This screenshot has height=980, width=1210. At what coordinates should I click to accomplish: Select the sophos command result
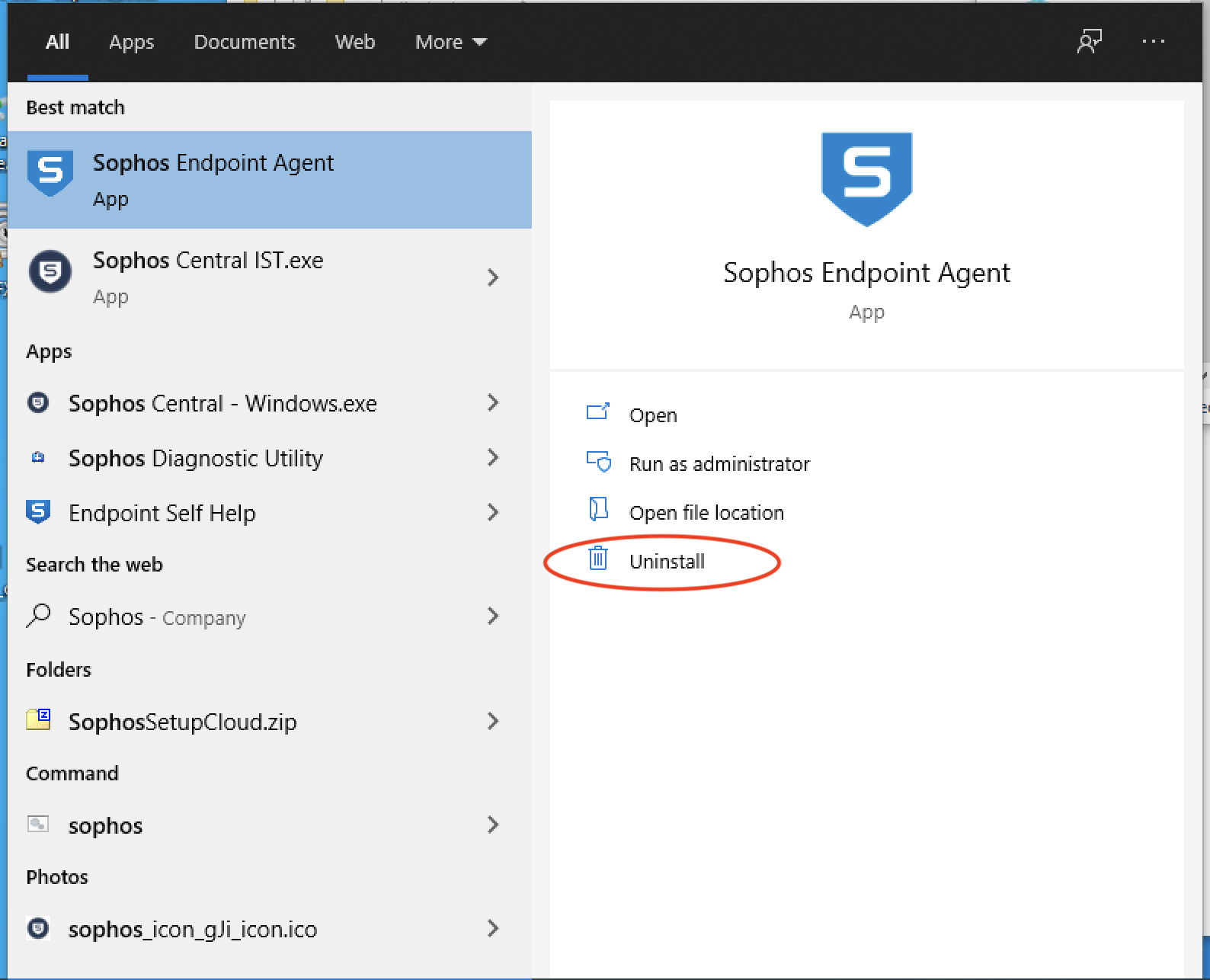(x=270, y=825)
